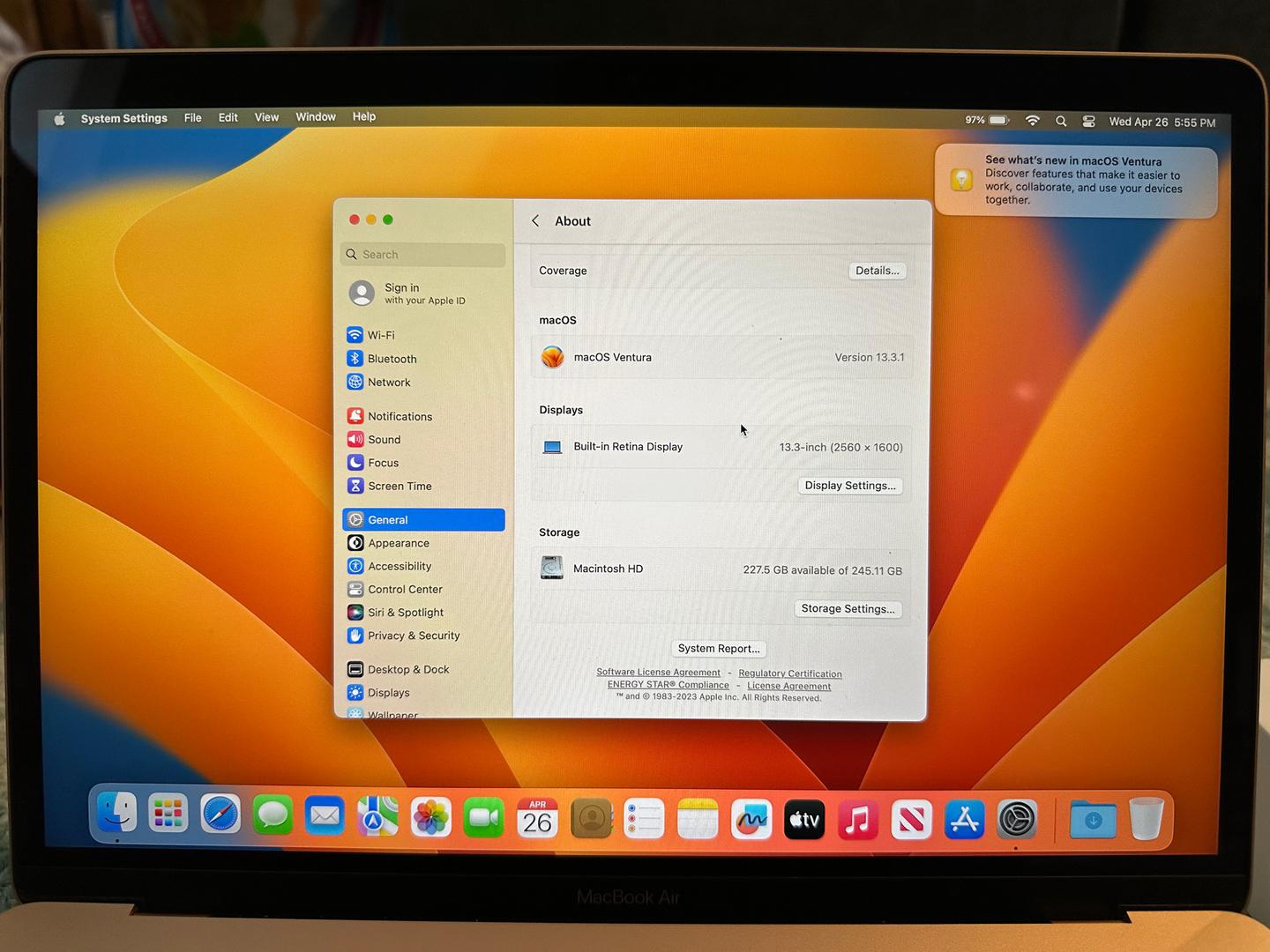1270x952 pixels.
Task: Open Calendar from the Dock
Action: coord(537,819)
